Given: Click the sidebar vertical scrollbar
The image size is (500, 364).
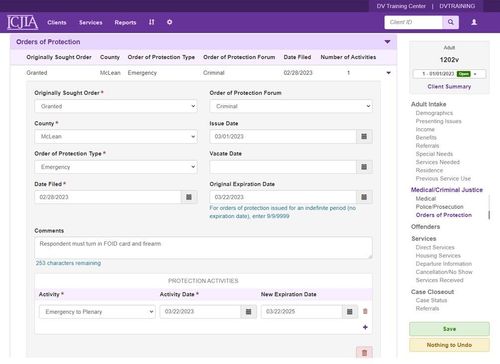Looking at the screenshot, I should click(x=489, y=215).
